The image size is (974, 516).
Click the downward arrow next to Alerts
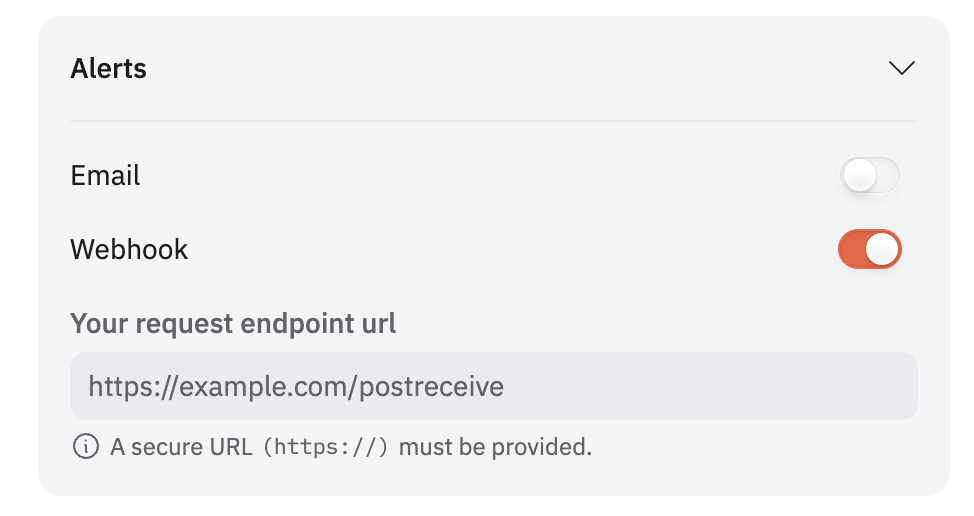click(x=901, y=68)
